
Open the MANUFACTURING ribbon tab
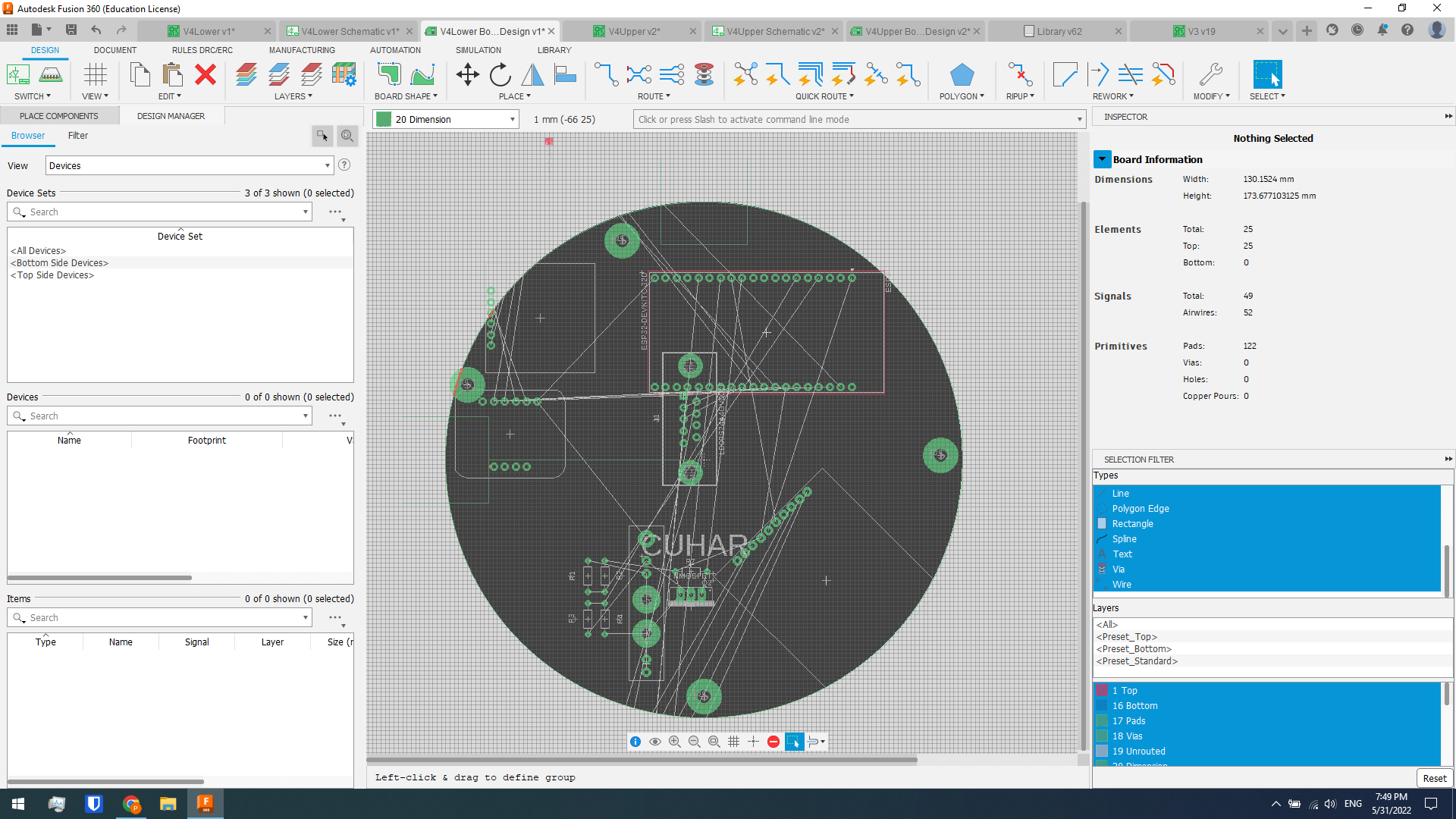302,50
